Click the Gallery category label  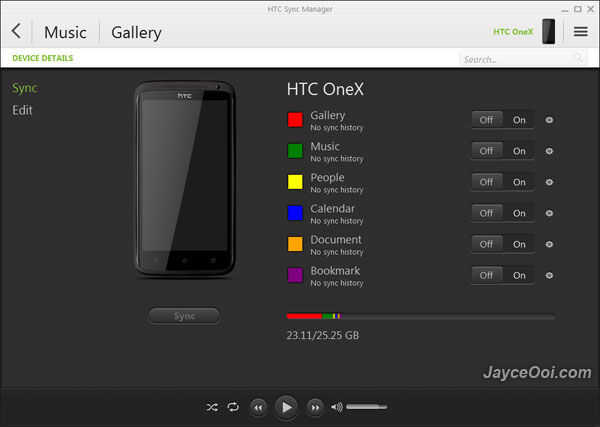tap(328, 116)
